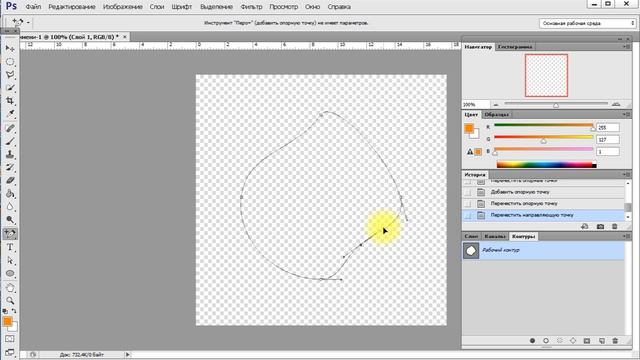This screenshot has width=640, height=360.
Task: Select the Clone Stamp tool
Action: (x=10, y=155)
